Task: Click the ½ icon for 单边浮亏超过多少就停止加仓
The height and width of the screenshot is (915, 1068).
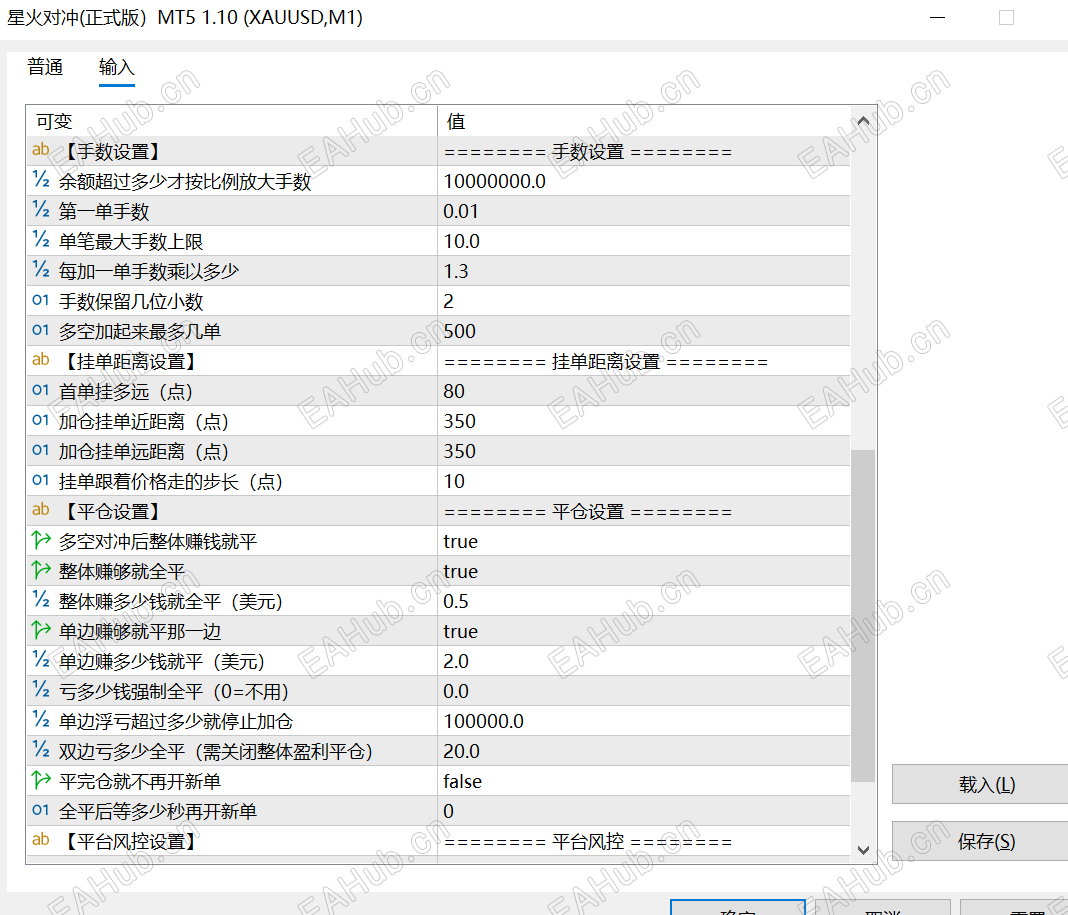Action: 41,719
